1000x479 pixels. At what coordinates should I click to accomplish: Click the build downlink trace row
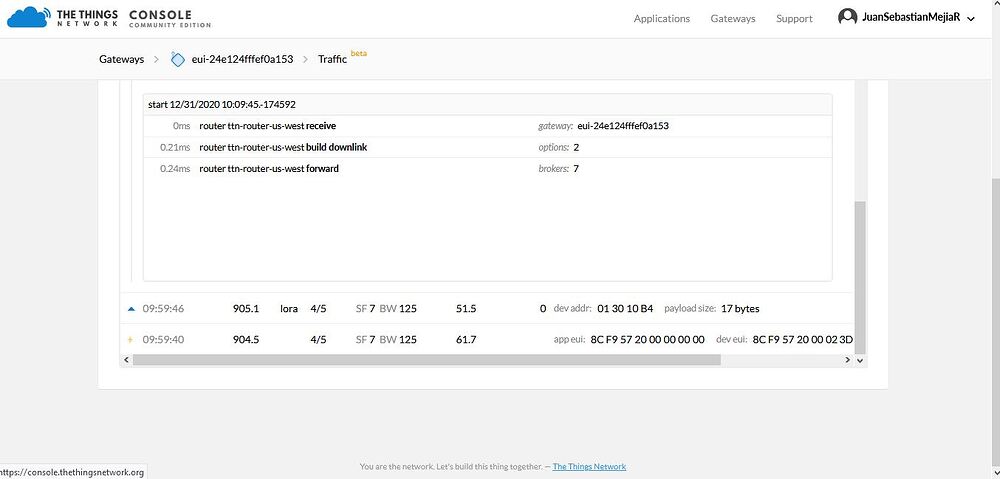coord(487,147)
